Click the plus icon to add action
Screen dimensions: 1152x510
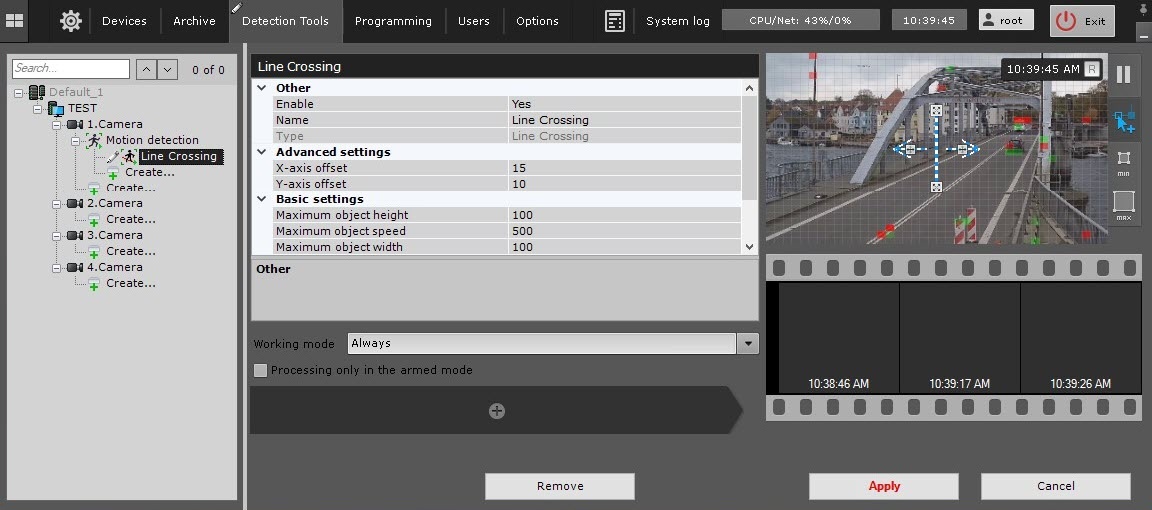(x=496, y=411)
